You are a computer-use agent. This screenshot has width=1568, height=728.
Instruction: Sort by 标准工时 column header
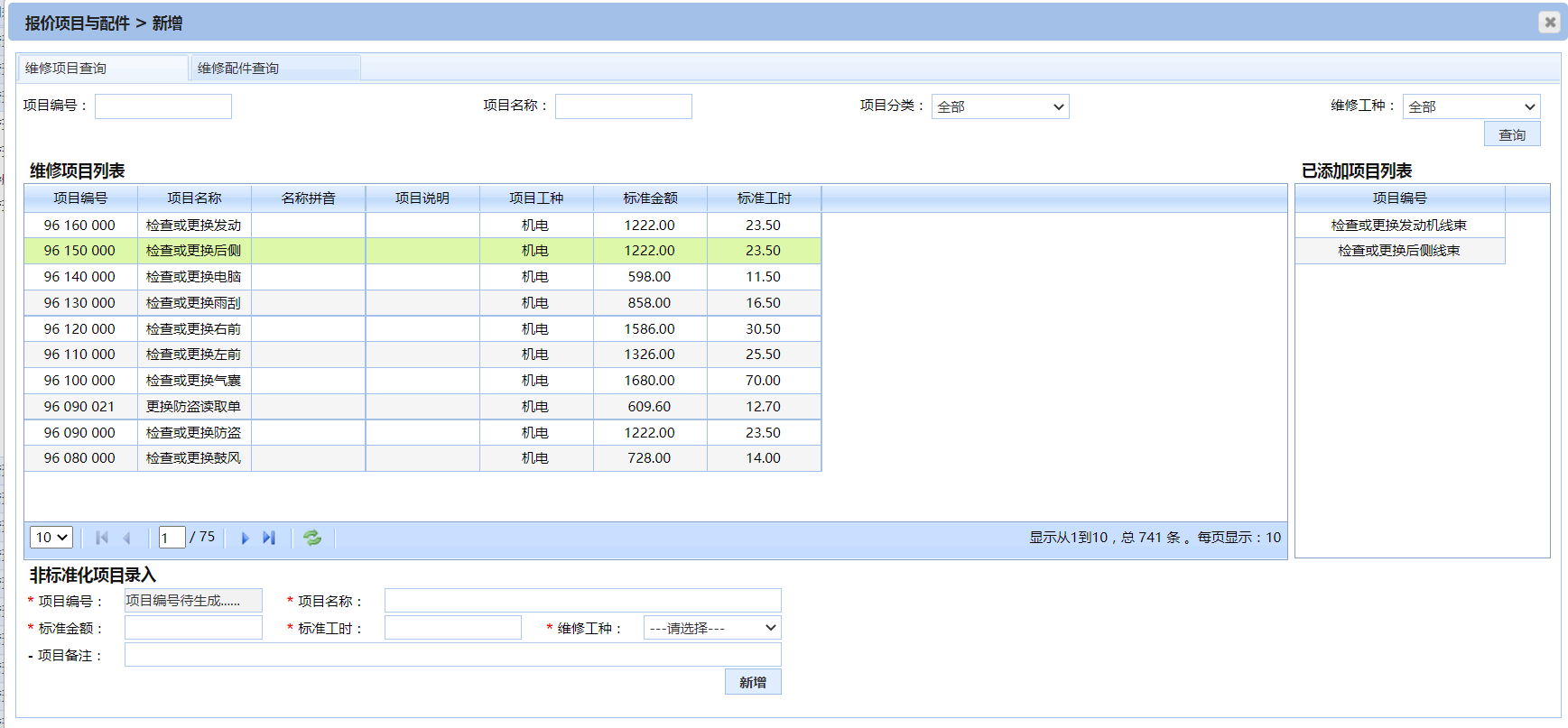tap(764, 198)
